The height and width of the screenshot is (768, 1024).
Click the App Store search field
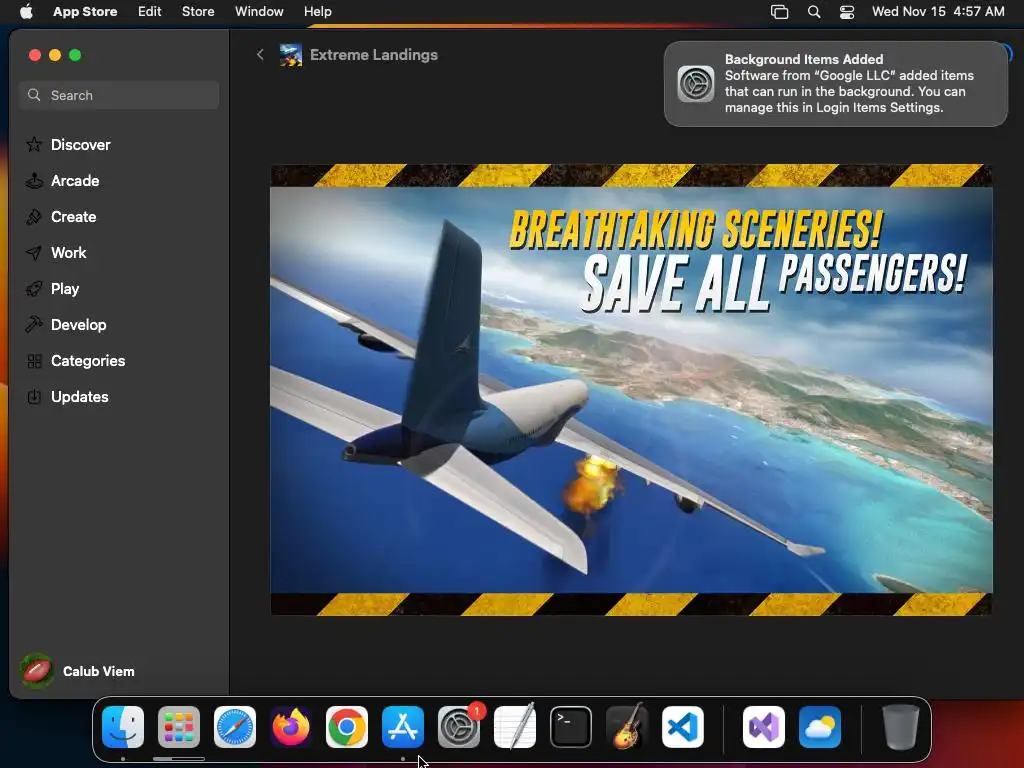(119, 95)
